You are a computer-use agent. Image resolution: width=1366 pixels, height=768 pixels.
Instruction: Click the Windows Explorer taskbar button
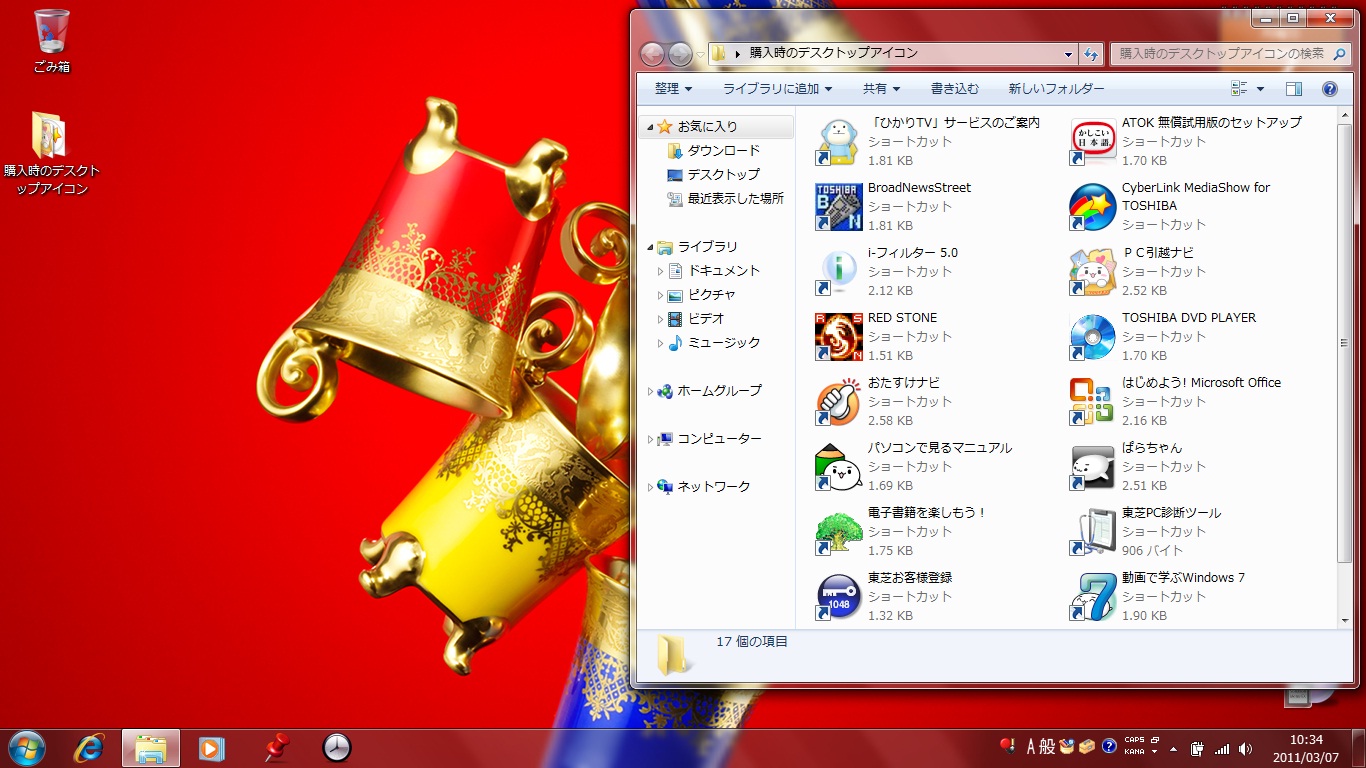pyautogui.click(x=151, y=747)
